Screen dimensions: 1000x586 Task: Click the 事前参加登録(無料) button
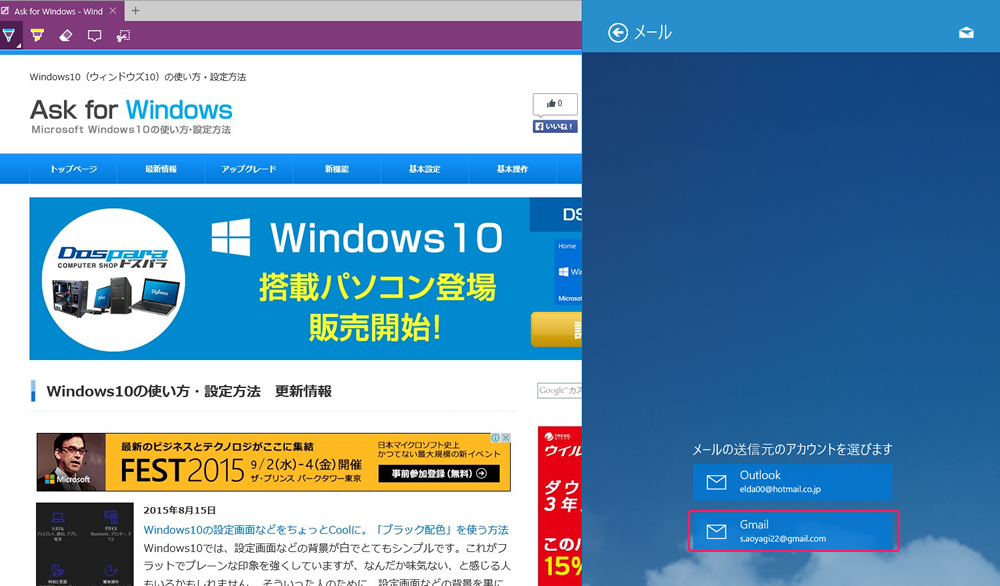[439, 474]
